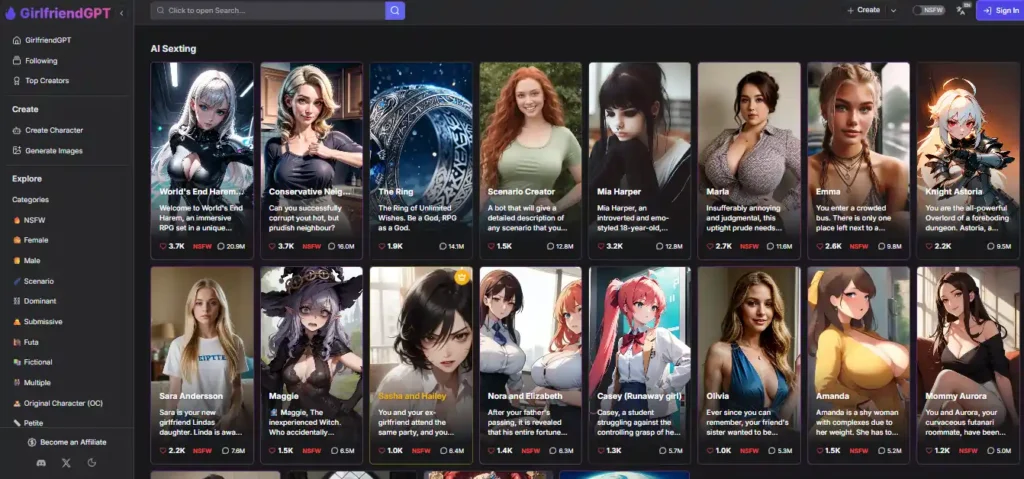Choose the Scenario category

coord(39,281)
